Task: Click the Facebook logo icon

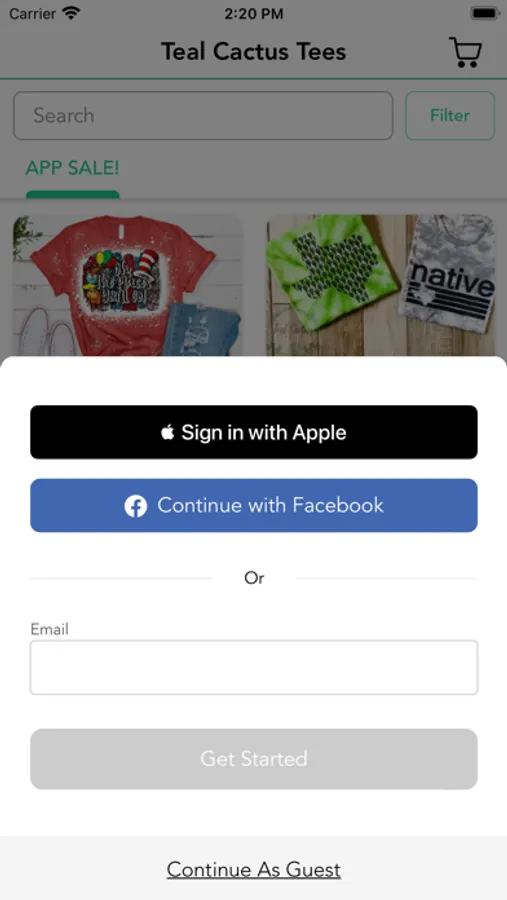Action: (x=136, y=506)
